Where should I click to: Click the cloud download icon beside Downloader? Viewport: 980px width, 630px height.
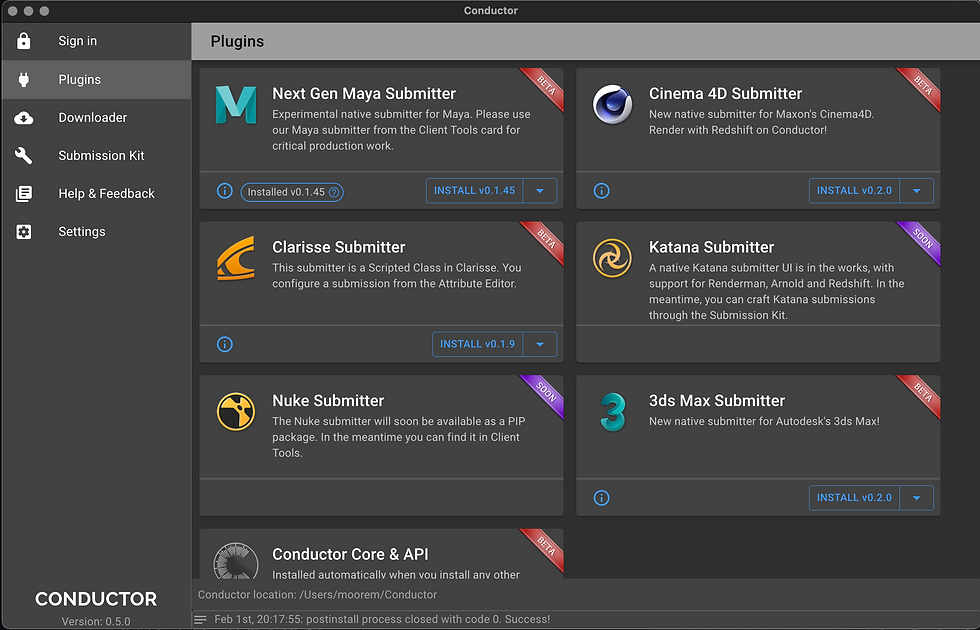click(x=24, y=118)
